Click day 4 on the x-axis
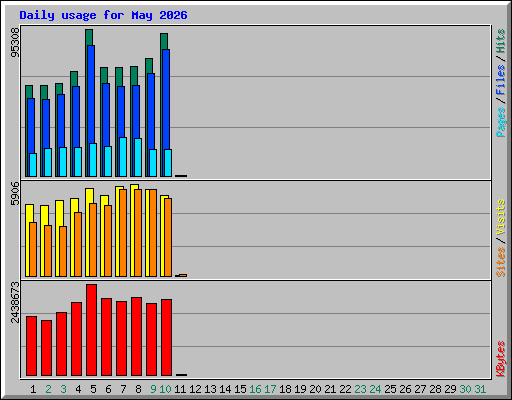Image resolution: width=512 pixels, height=400 pixels. coord(78,389)
